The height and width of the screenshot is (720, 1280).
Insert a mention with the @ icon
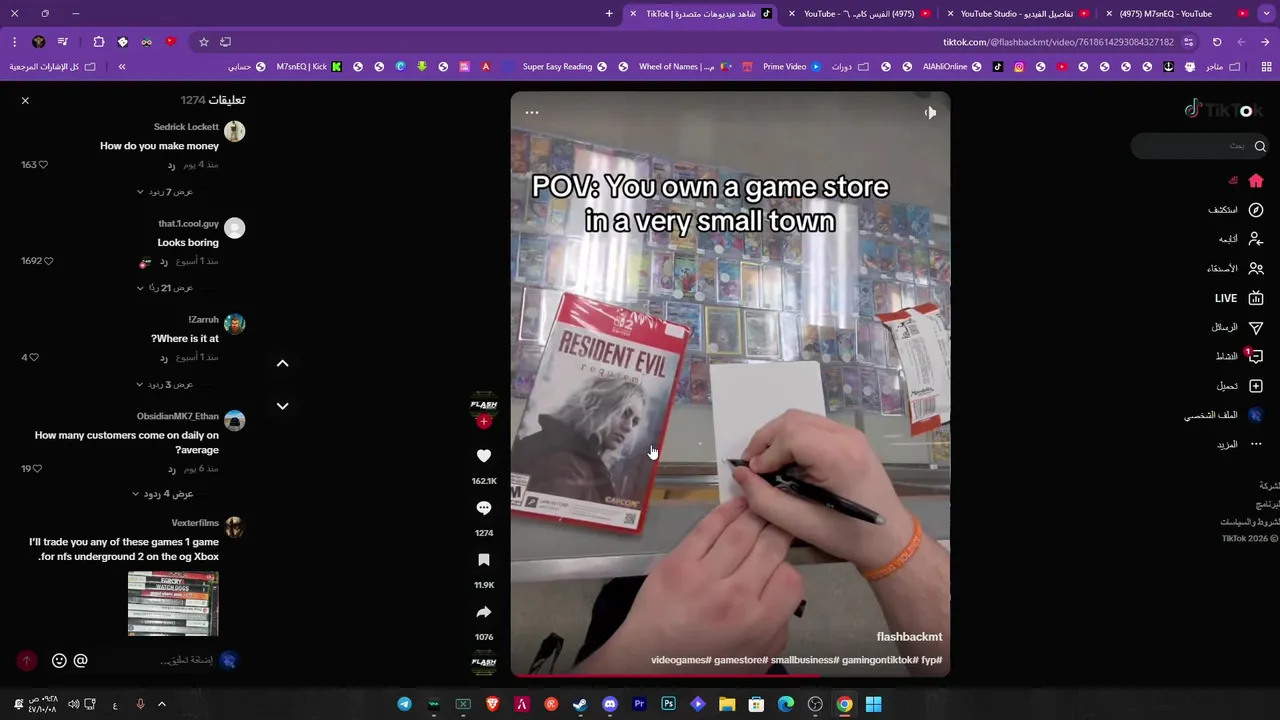point(81,660)
